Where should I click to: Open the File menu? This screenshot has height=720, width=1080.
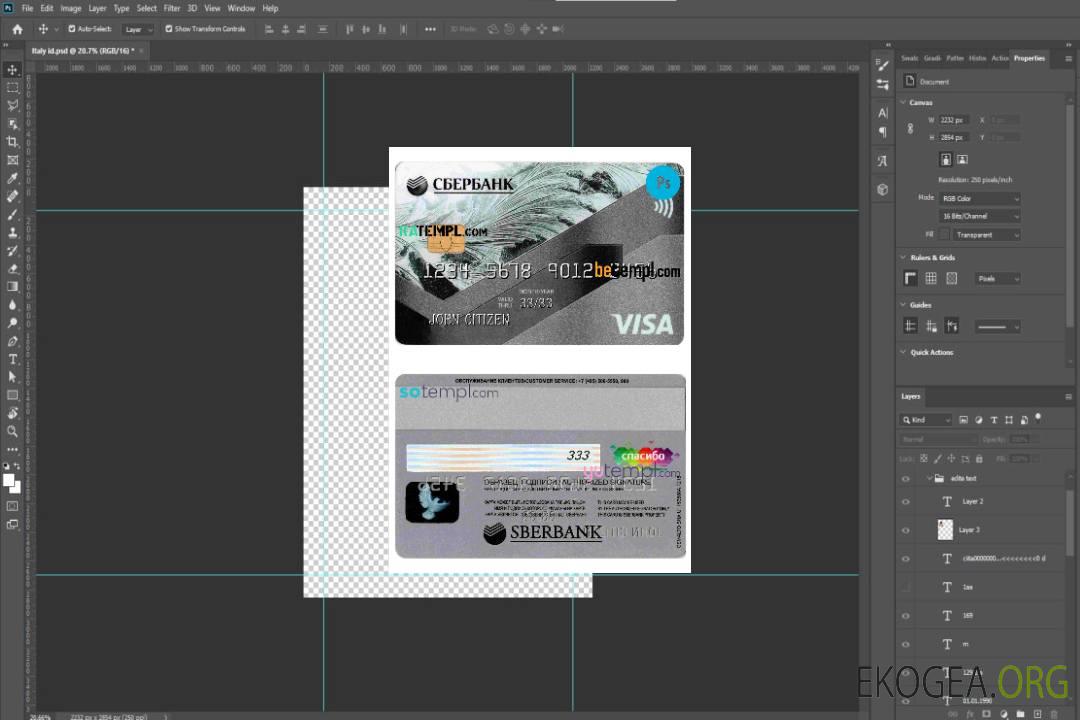28,8
